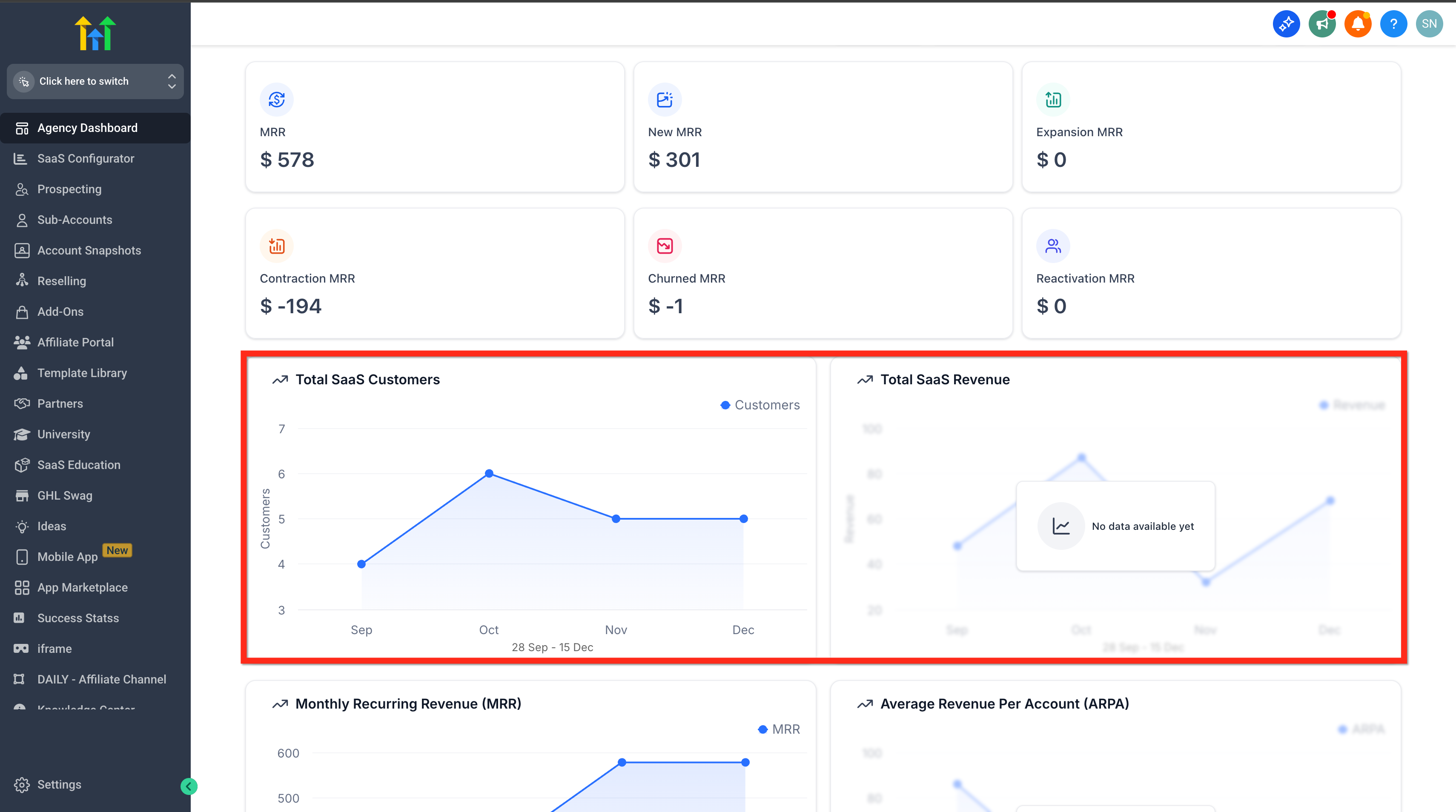
Task: Open the Click here to switch dropdown
Action: 95,81
